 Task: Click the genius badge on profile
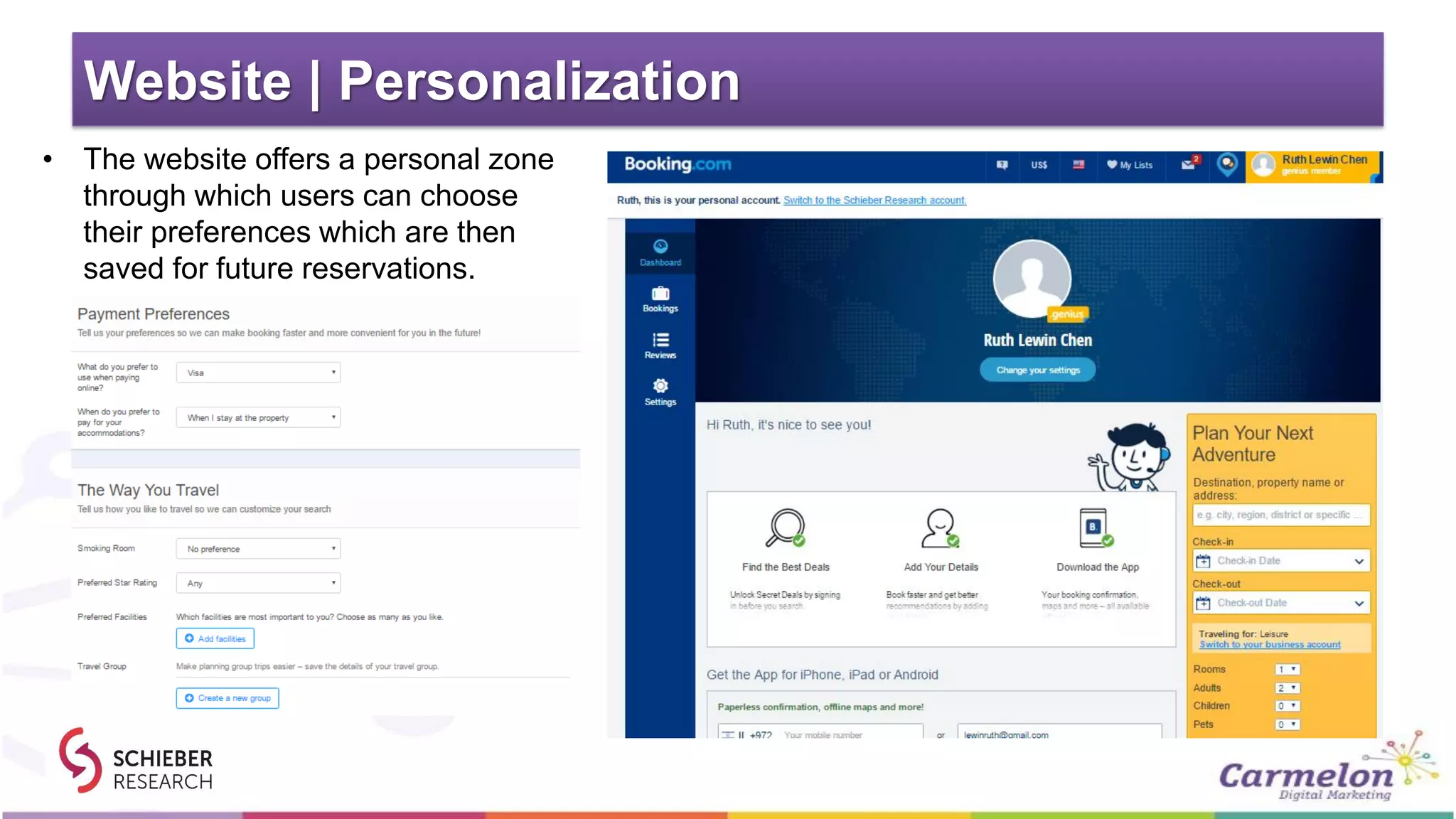click(x=1067, y=314)
